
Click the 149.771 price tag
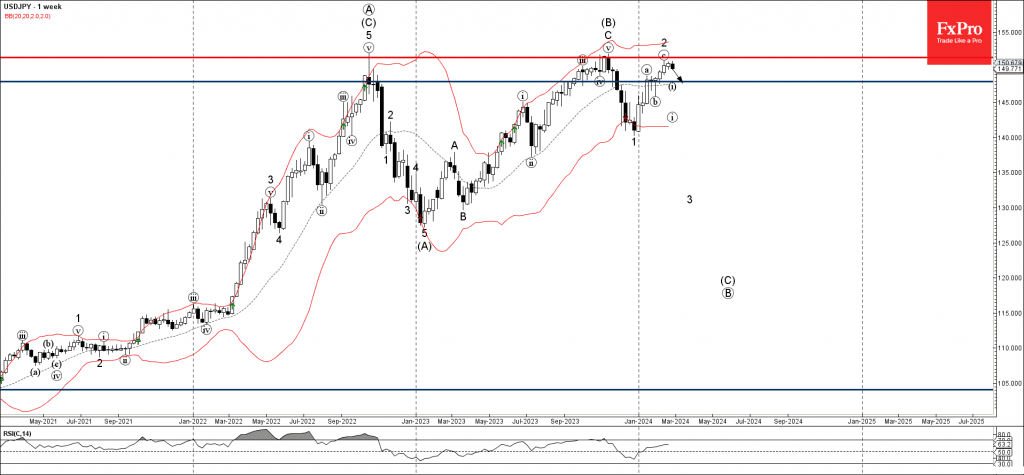point(1008,69)
